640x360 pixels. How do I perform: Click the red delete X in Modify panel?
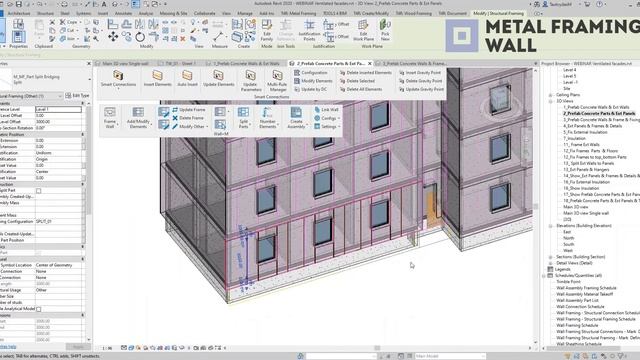[183, 39]
